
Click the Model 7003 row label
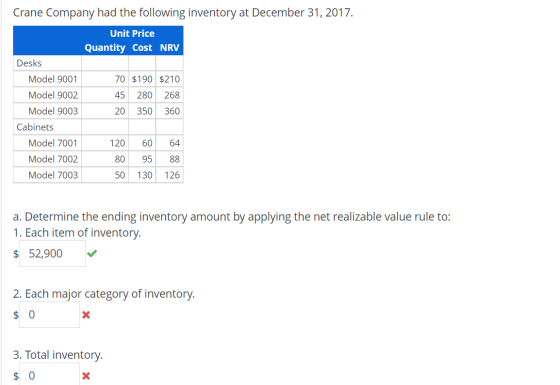[53, 175]
